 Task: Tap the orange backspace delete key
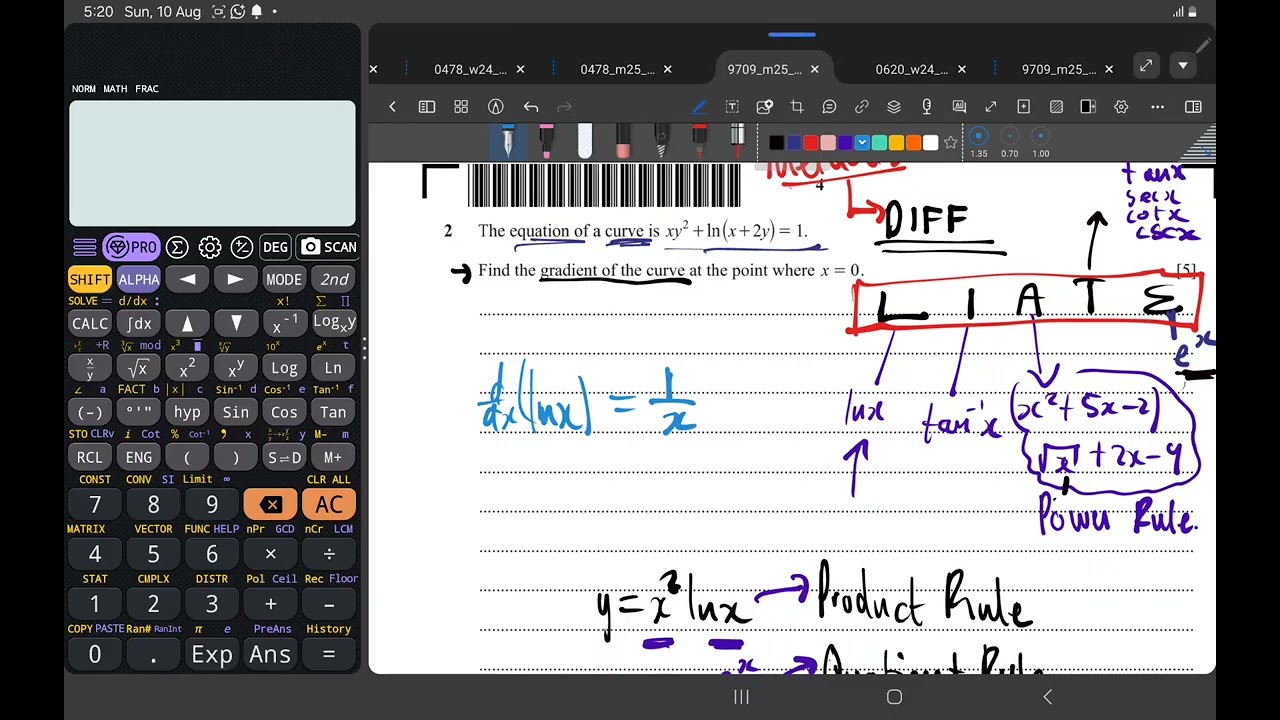tap(270, 505)
